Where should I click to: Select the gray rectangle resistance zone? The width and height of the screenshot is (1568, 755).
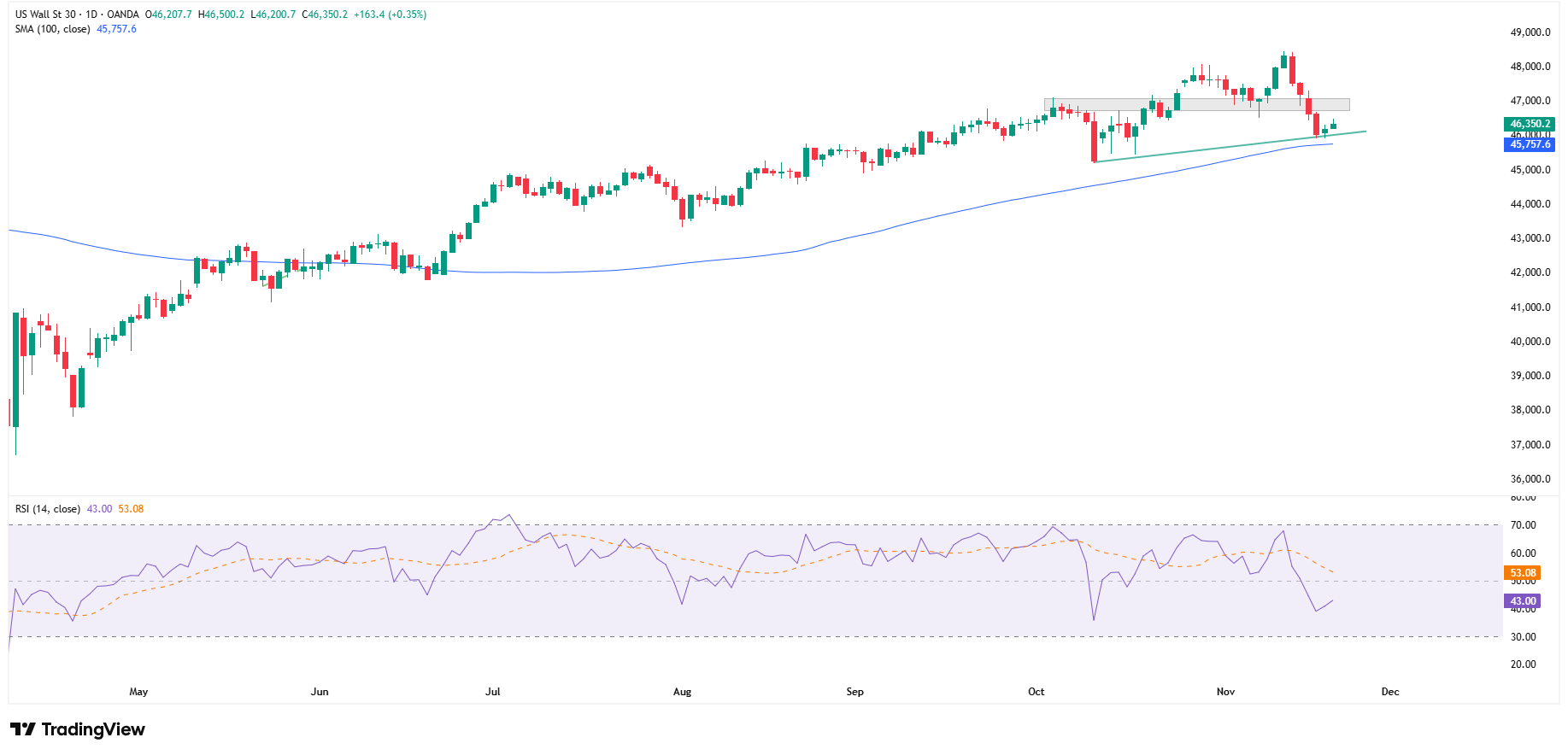(1196, 105)
